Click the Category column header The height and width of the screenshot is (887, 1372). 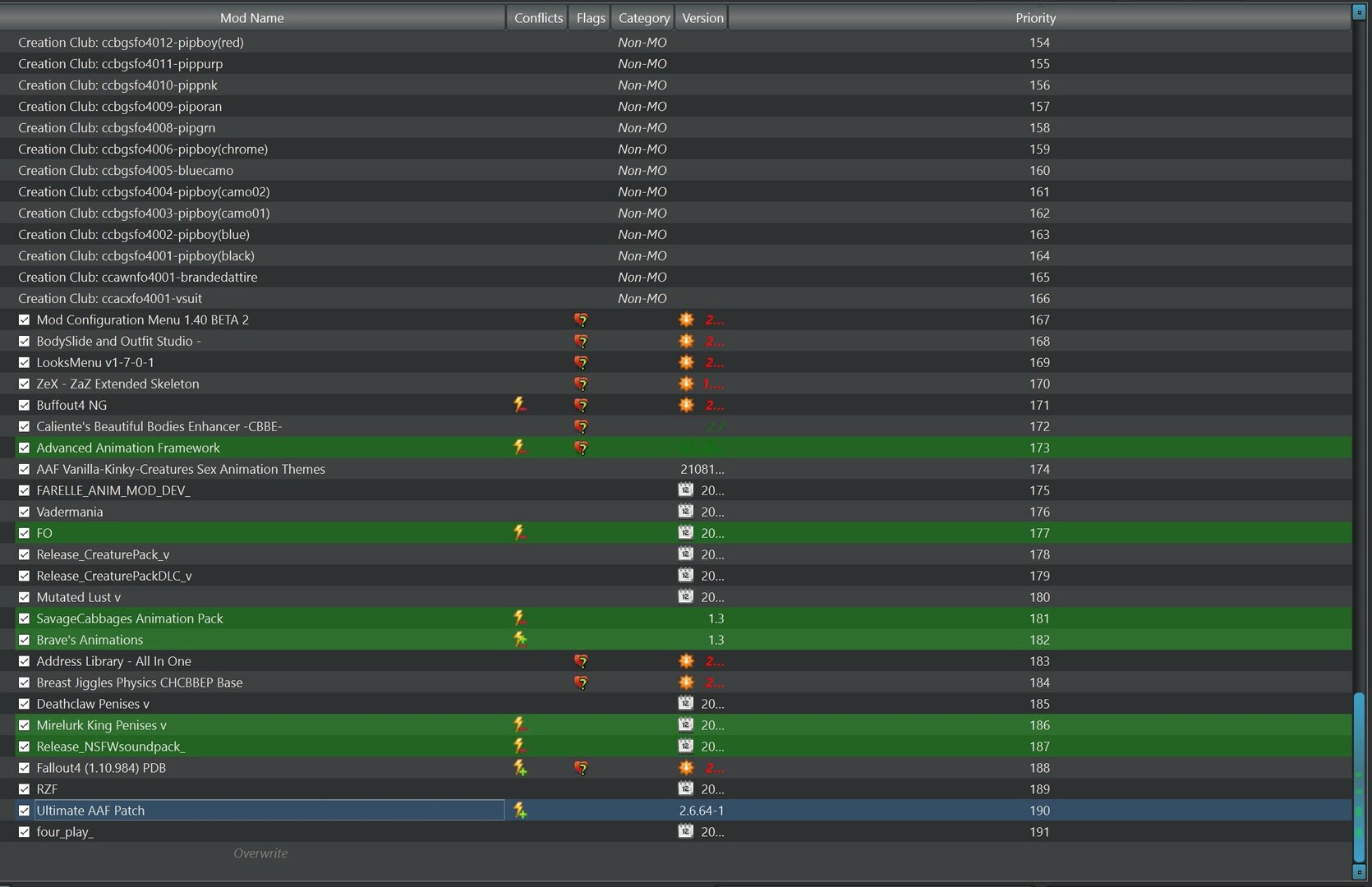pyautogui.click(x=644, y=18)
